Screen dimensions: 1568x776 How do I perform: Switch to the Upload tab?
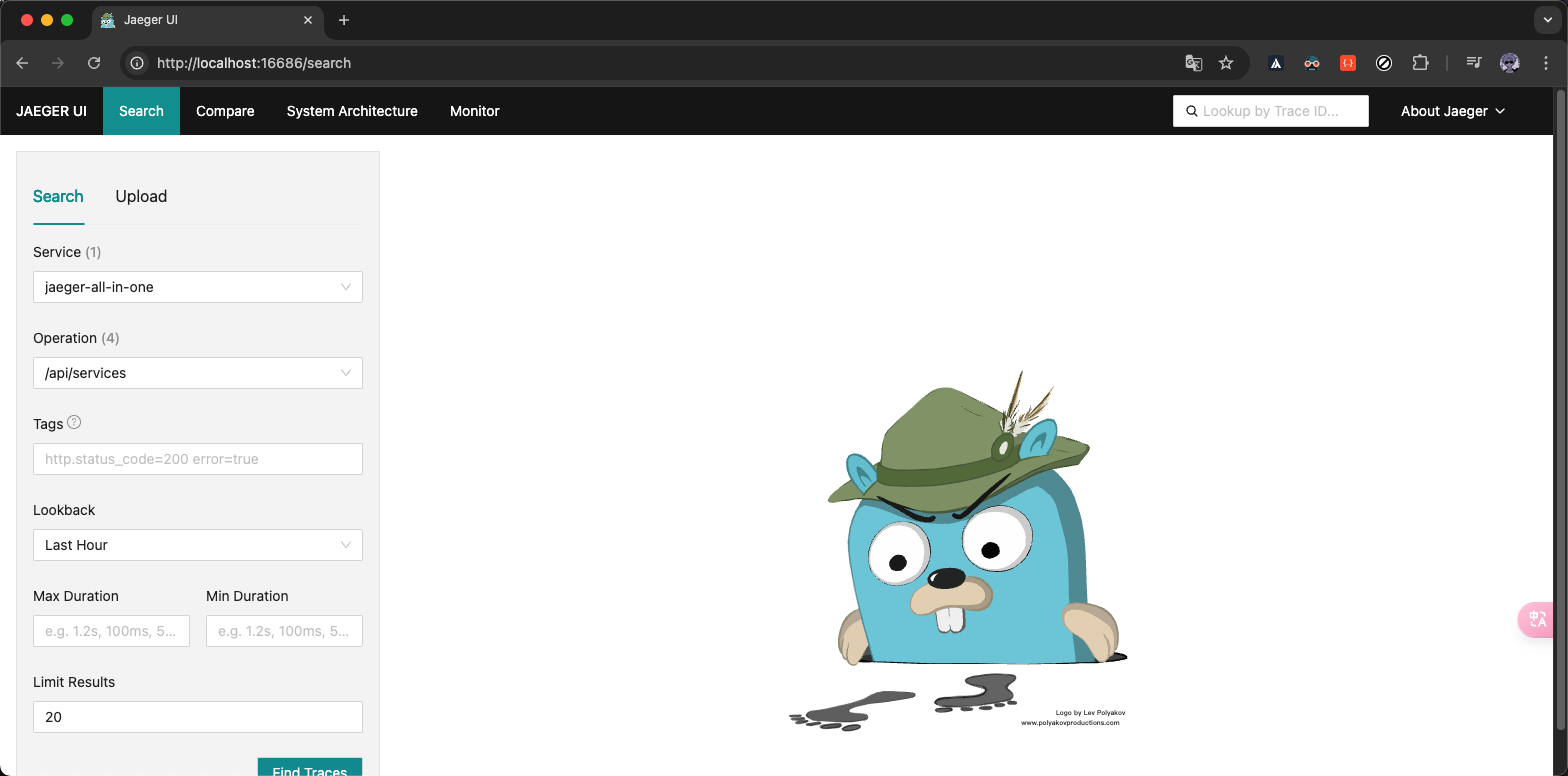141,196
